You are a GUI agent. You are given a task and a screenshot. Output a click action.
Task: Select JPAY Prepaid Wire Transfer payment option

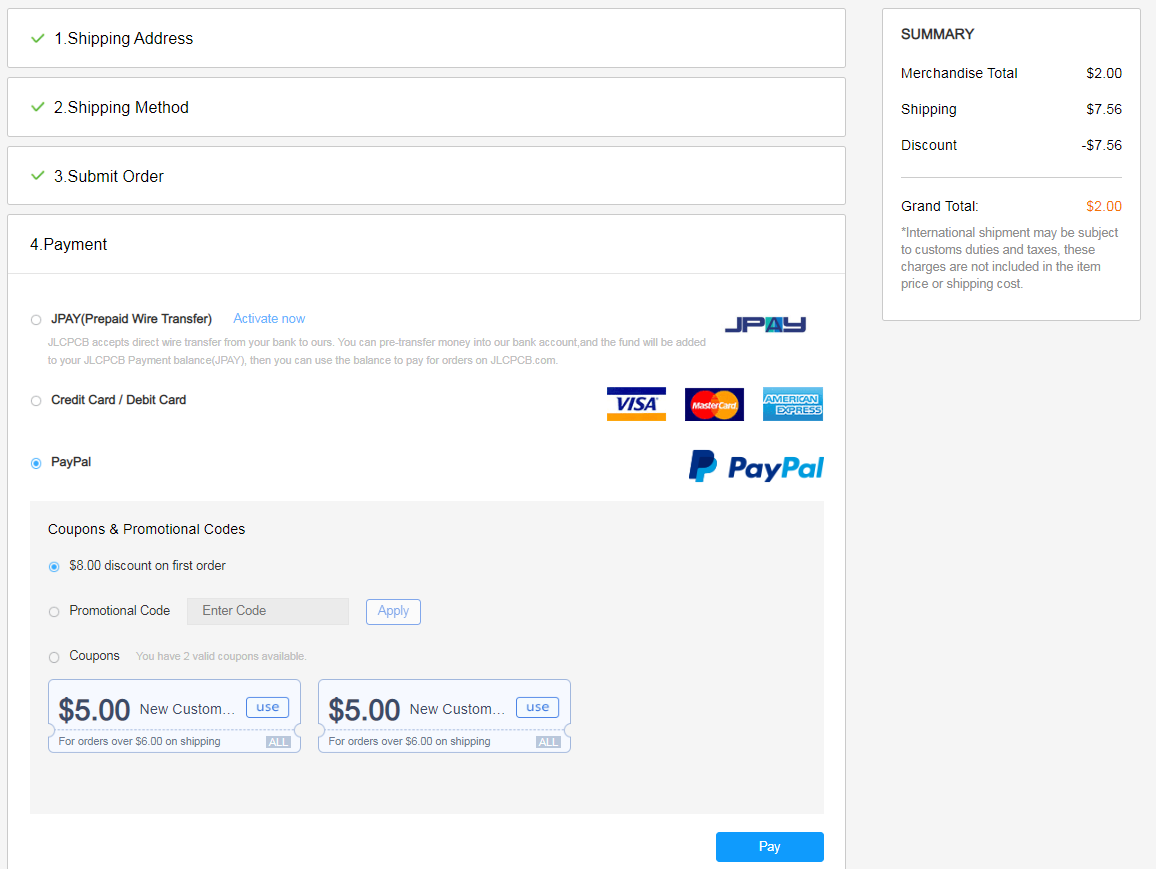[x=36, y=320]
